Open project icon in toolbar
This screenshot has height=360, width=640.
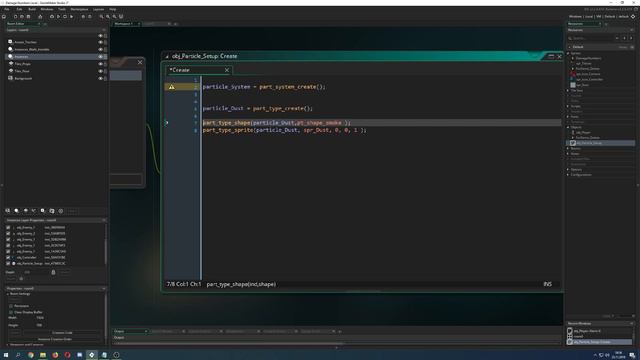click(x=22, y=17)
